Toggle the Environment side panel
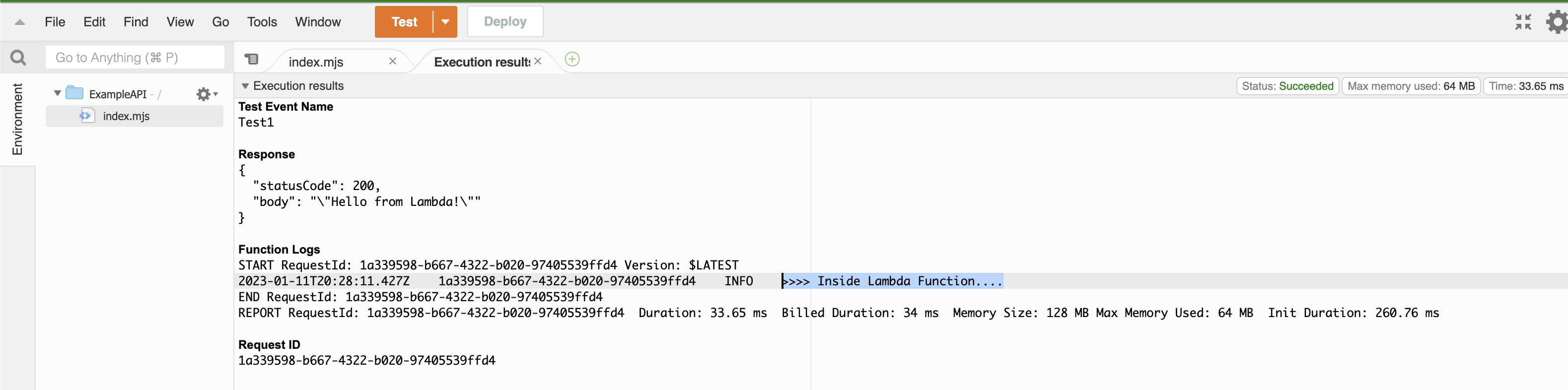 click(x=17, y=119)
